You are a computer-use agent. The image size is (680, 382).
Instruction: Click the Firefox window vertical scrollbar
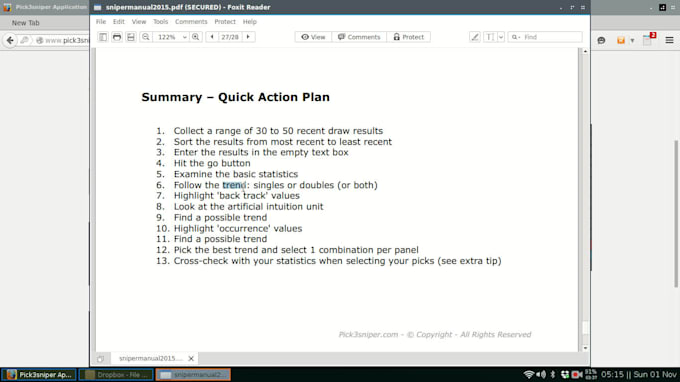point(676,213)
